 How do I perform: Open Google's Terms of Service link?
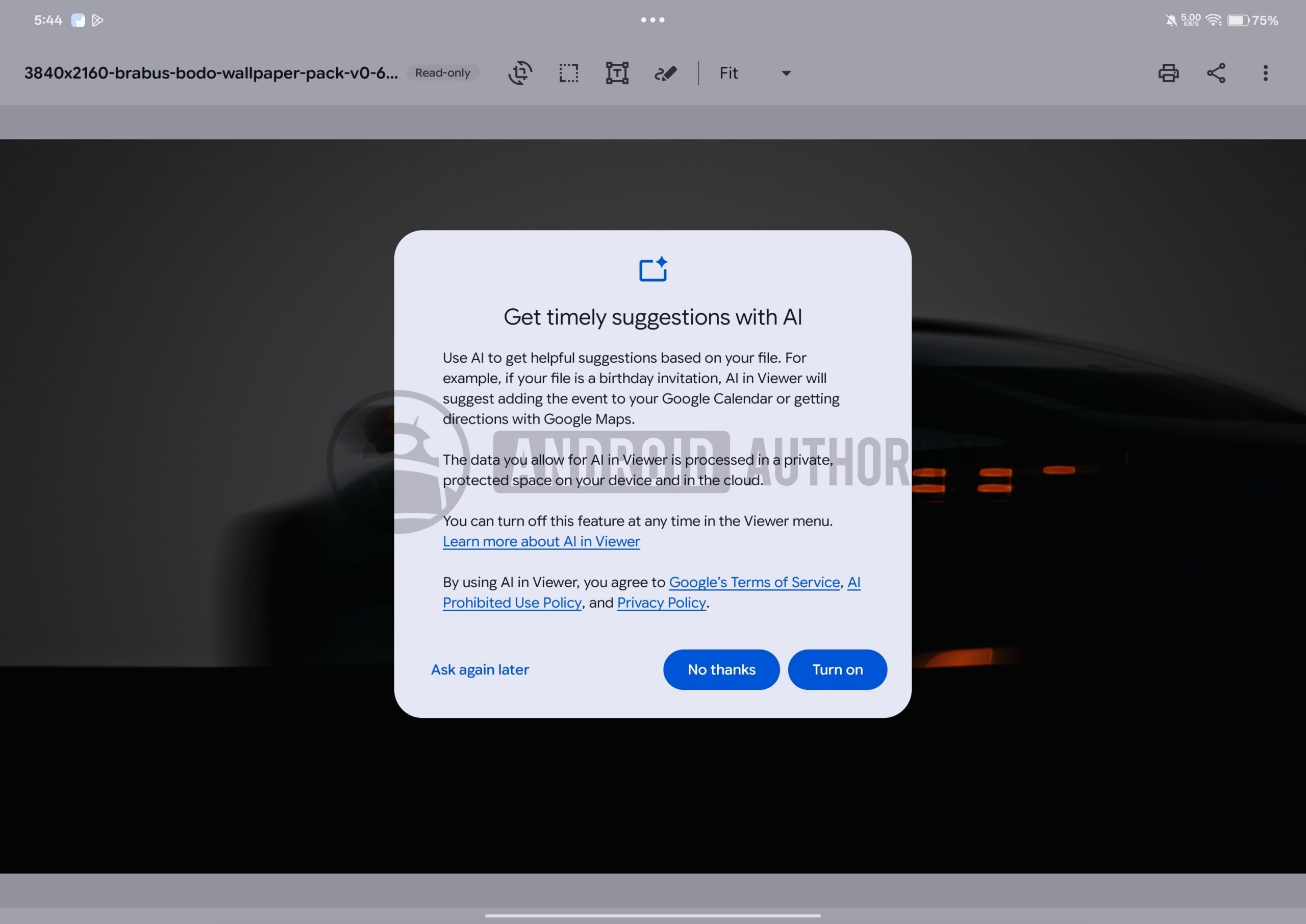click(754, 582)
